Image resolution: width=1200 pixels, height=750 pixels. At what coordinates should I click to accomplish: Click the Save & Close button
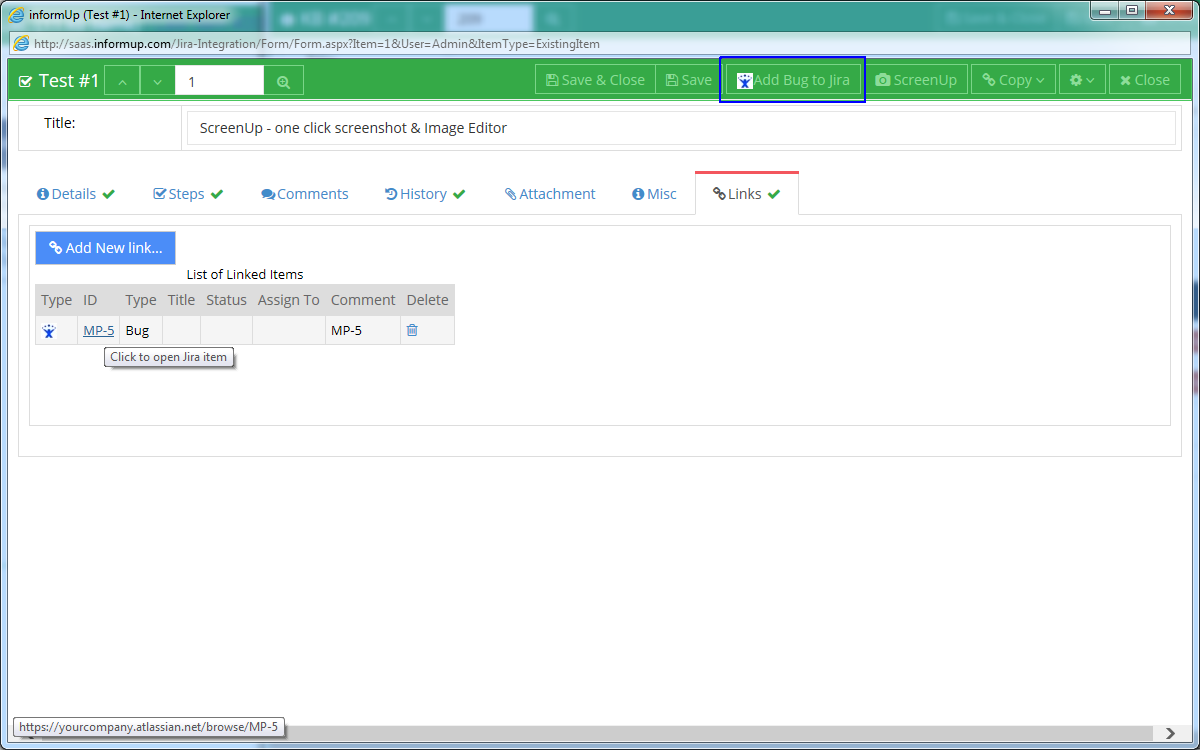coord(595,80)
